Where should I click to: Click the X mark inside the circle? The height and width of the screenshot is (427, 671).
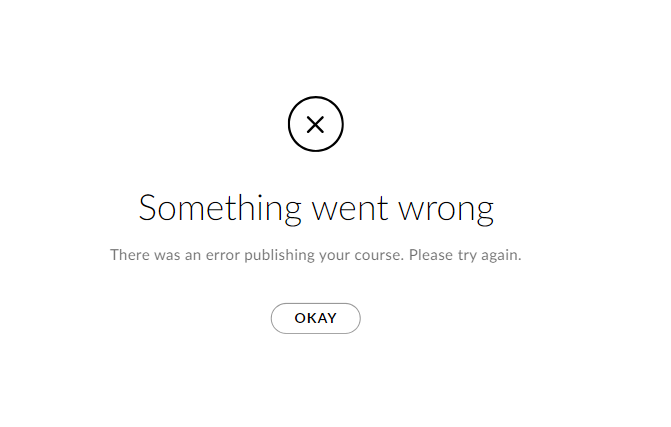[315, 125]
